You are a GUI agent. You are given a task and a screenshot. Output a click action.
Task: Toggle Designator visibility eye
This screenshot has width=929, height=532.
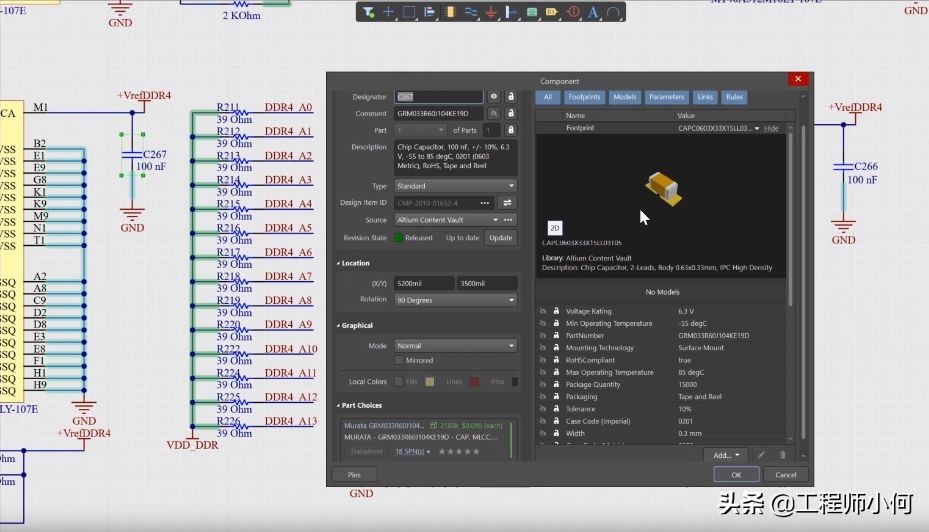494,97
